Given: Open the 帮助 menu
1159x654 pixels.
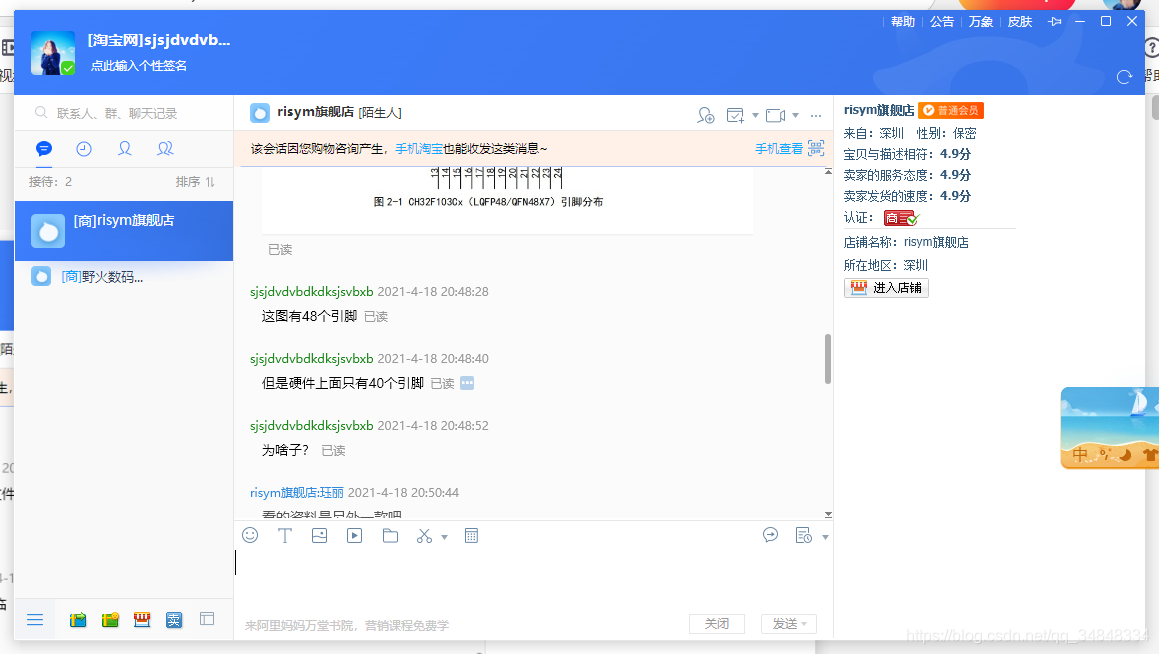Looking at the screenshot, I should [x=903, y=21].
